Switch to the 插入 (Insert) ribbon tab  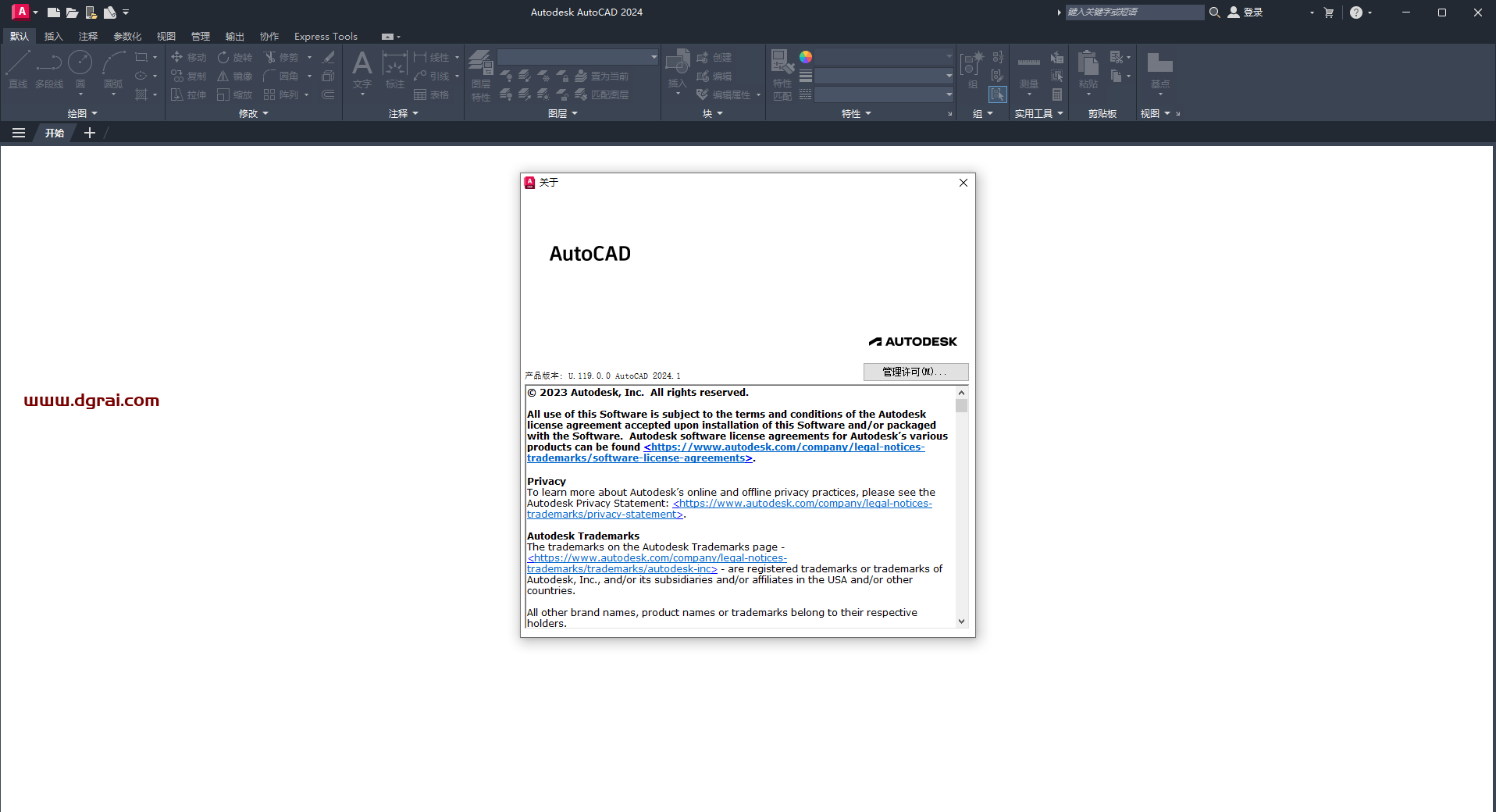pyautogui.click(x=53, y=36)
